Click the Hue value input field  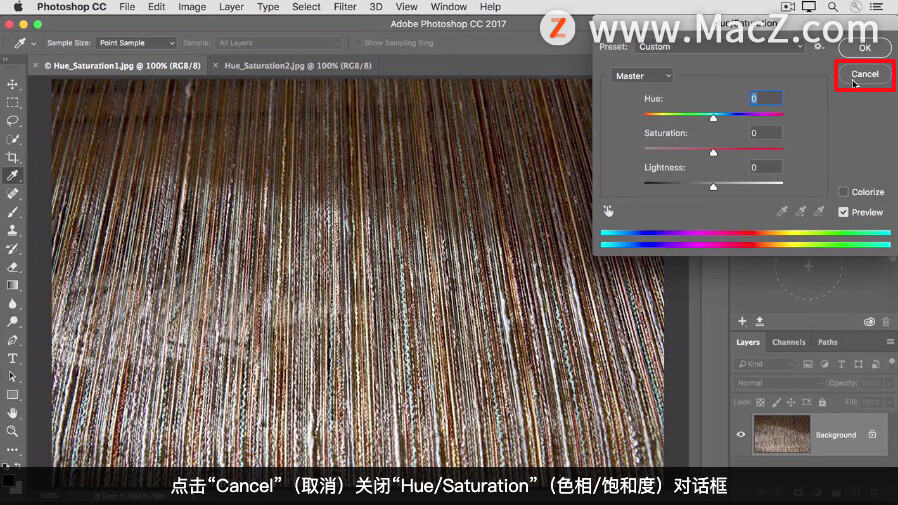click(765, 98)
